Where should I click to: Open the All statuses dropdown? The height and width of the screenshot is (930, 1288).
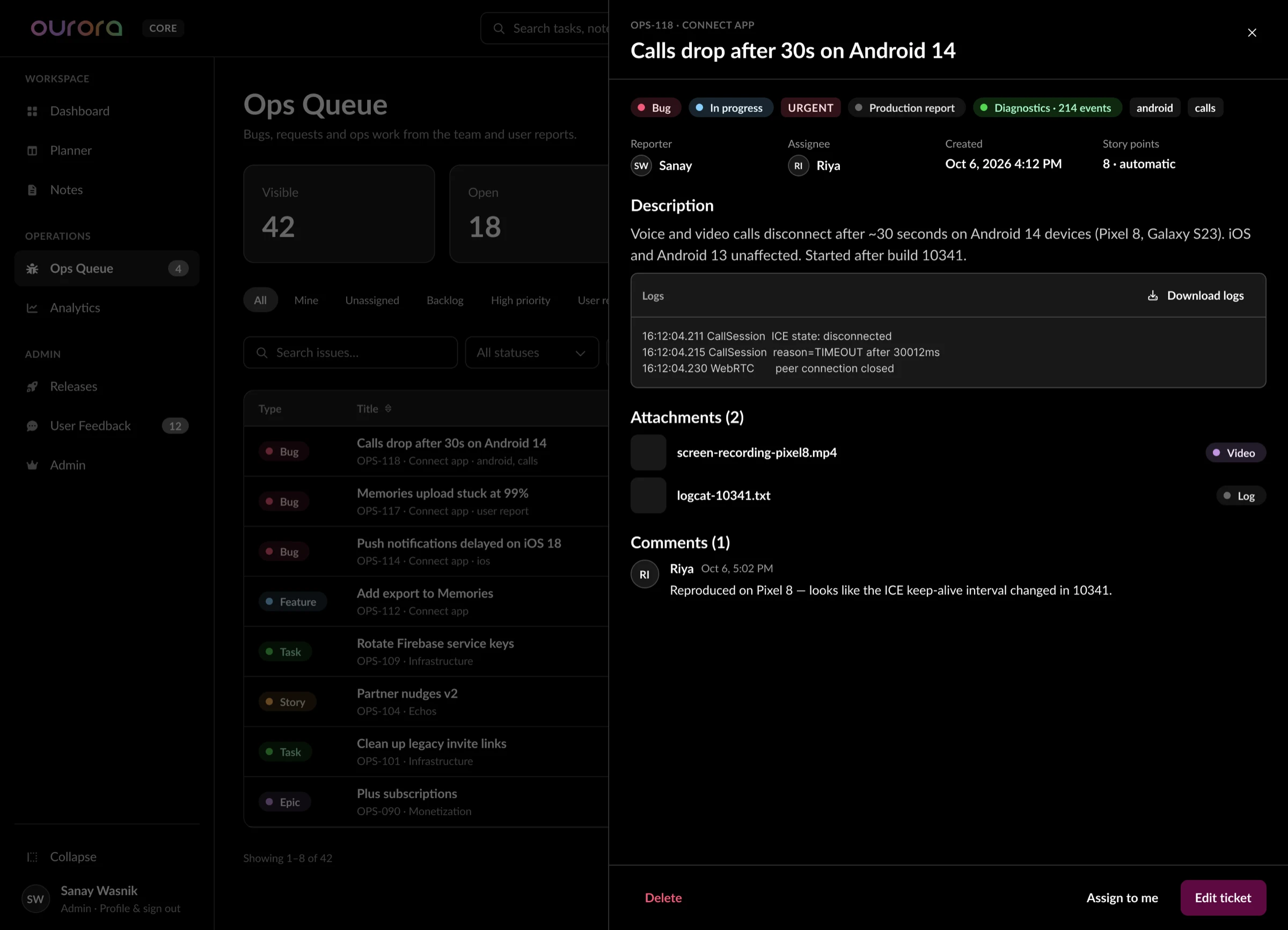click(x=532, y=353)
